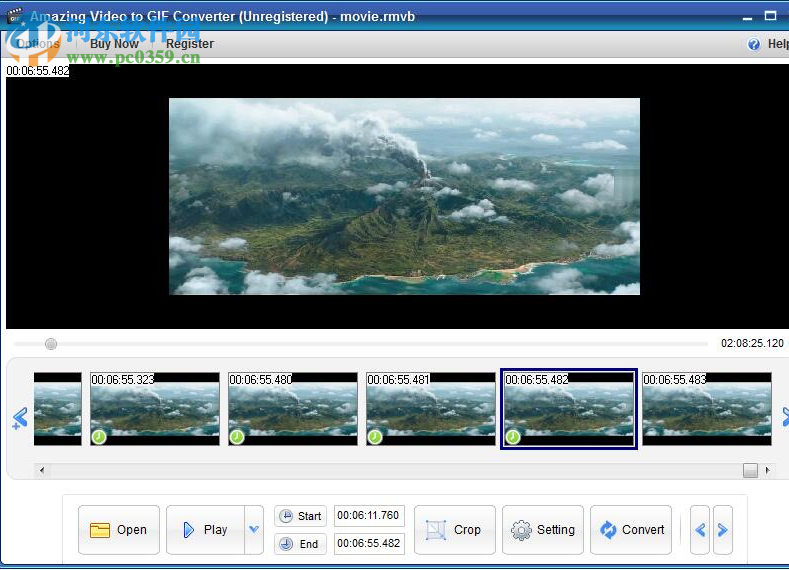This screenshot has width=789, height=570.
Task: Click the Start time field 00:06:11.760
Action: point(369,516)
